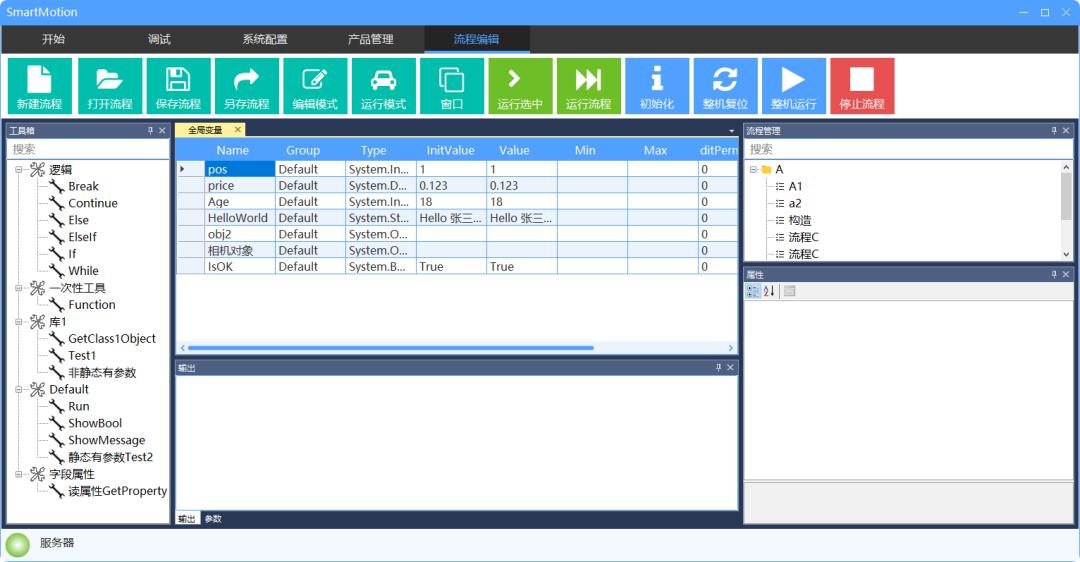Click the variable table horizontal scrollbar
The height and width of the screenshot is (562, 1080).
(391, 348)
